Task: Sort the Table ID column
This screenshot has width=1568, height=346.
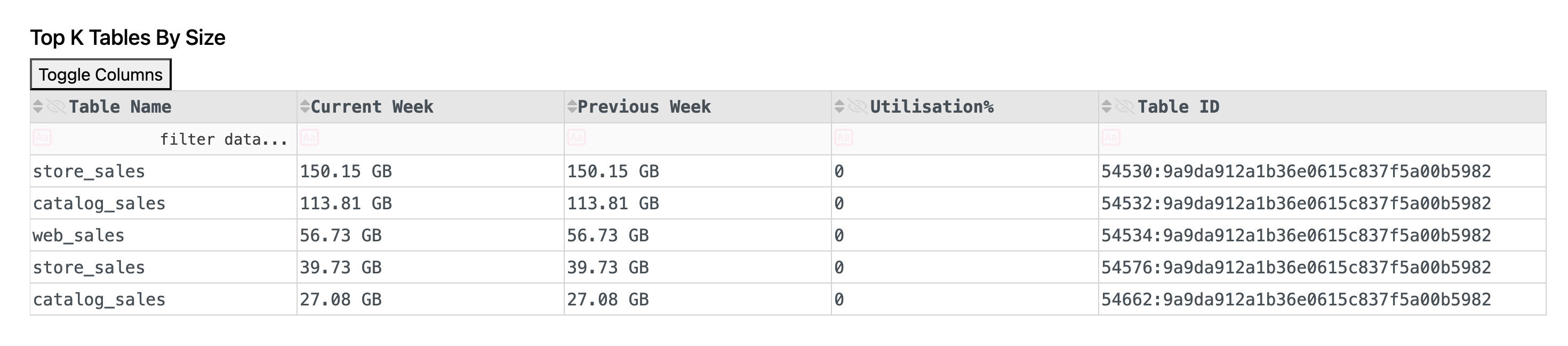Action: (x=1106, y=107)
